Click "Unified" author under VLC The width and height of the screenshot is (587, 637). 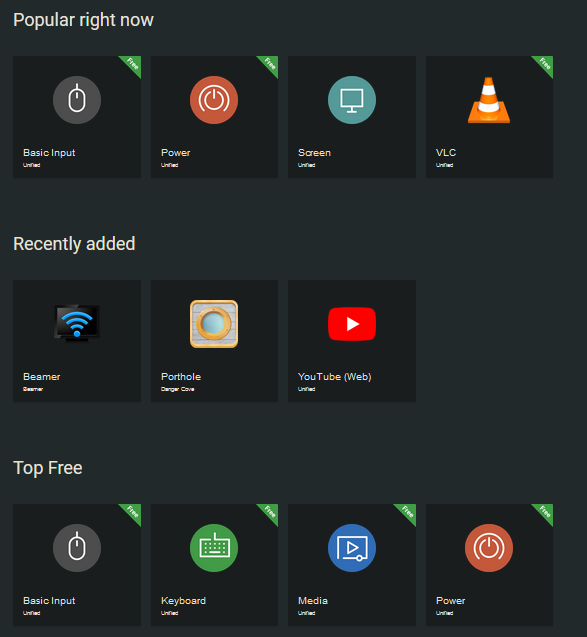coord(444,165)
